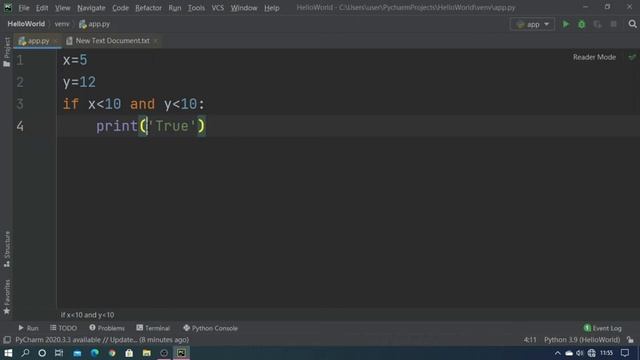Open the Python Console tool window
640x360 pixels.
coord(210,328)
